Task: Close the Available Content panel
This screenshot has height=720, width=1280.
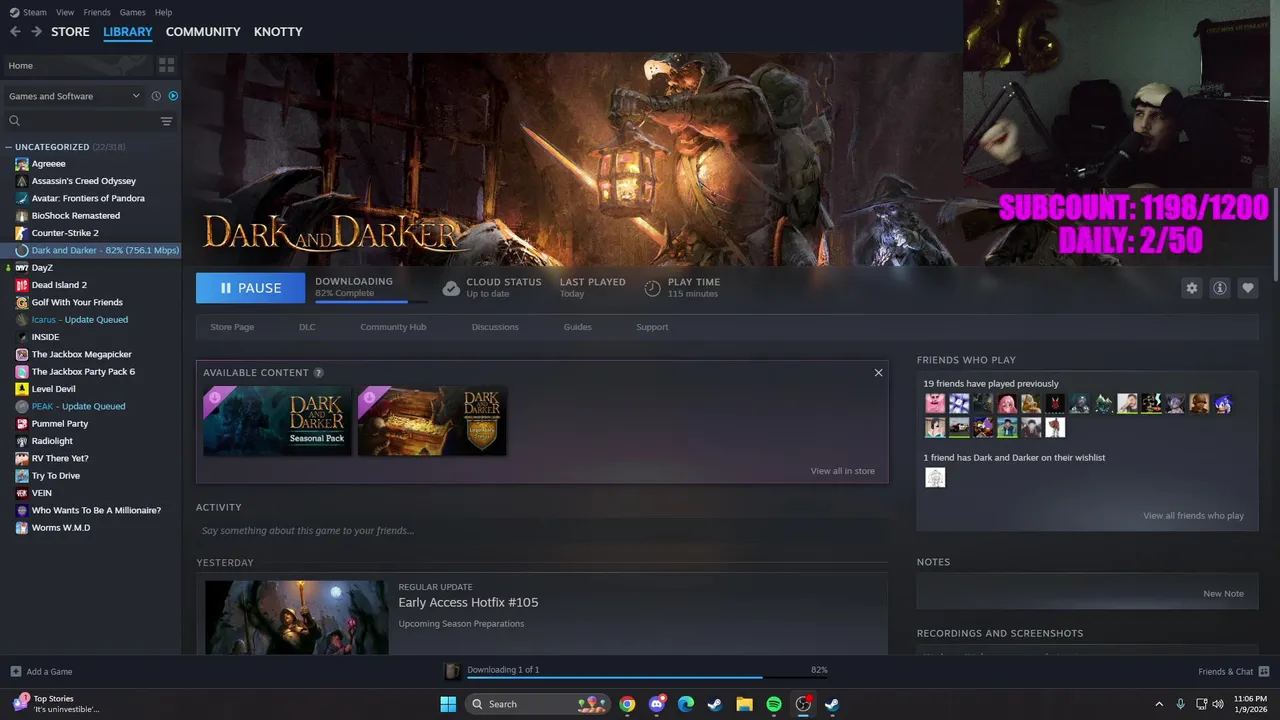Action: point(878,372)
